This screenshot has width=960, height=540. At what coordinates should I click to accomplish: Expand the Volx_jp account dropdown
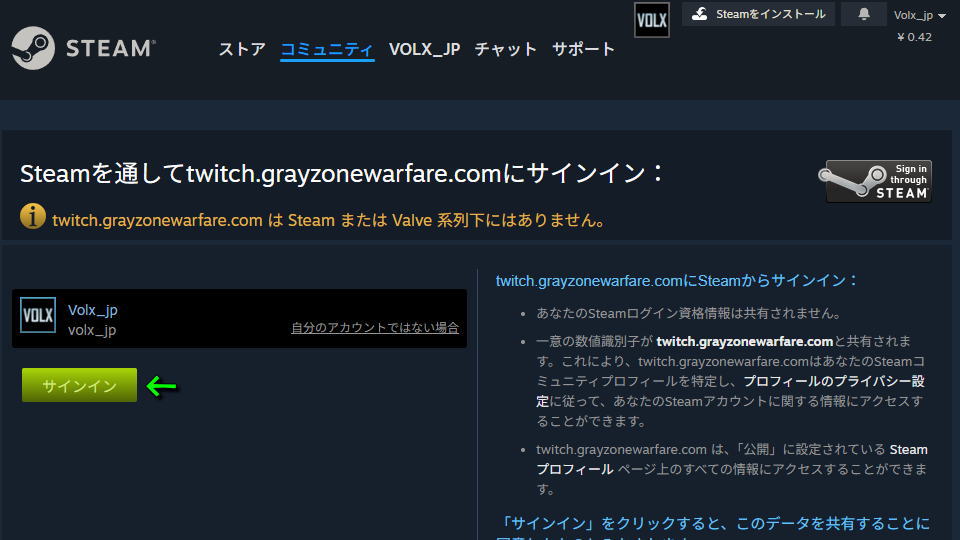[920, 15]
